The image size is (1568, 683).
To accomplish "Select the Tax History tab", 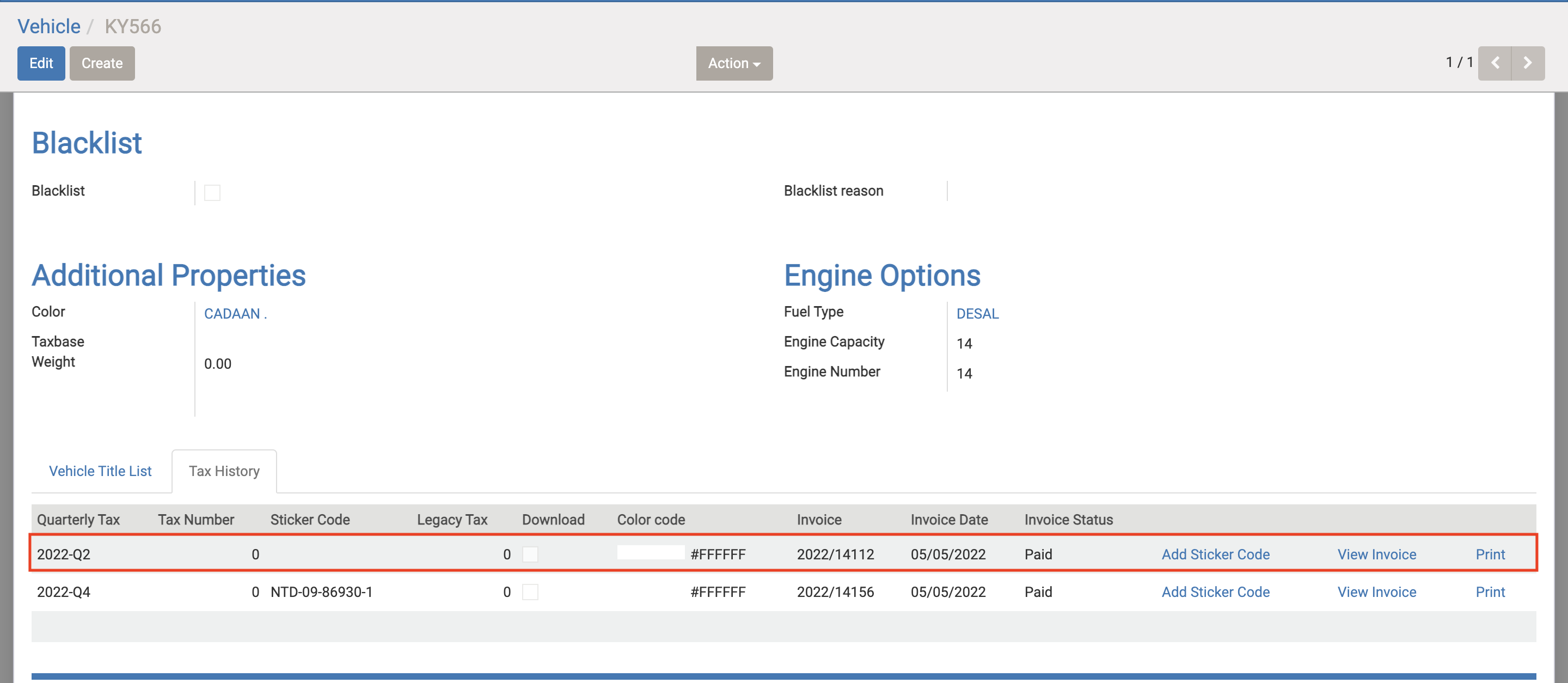I will point(224,471).
